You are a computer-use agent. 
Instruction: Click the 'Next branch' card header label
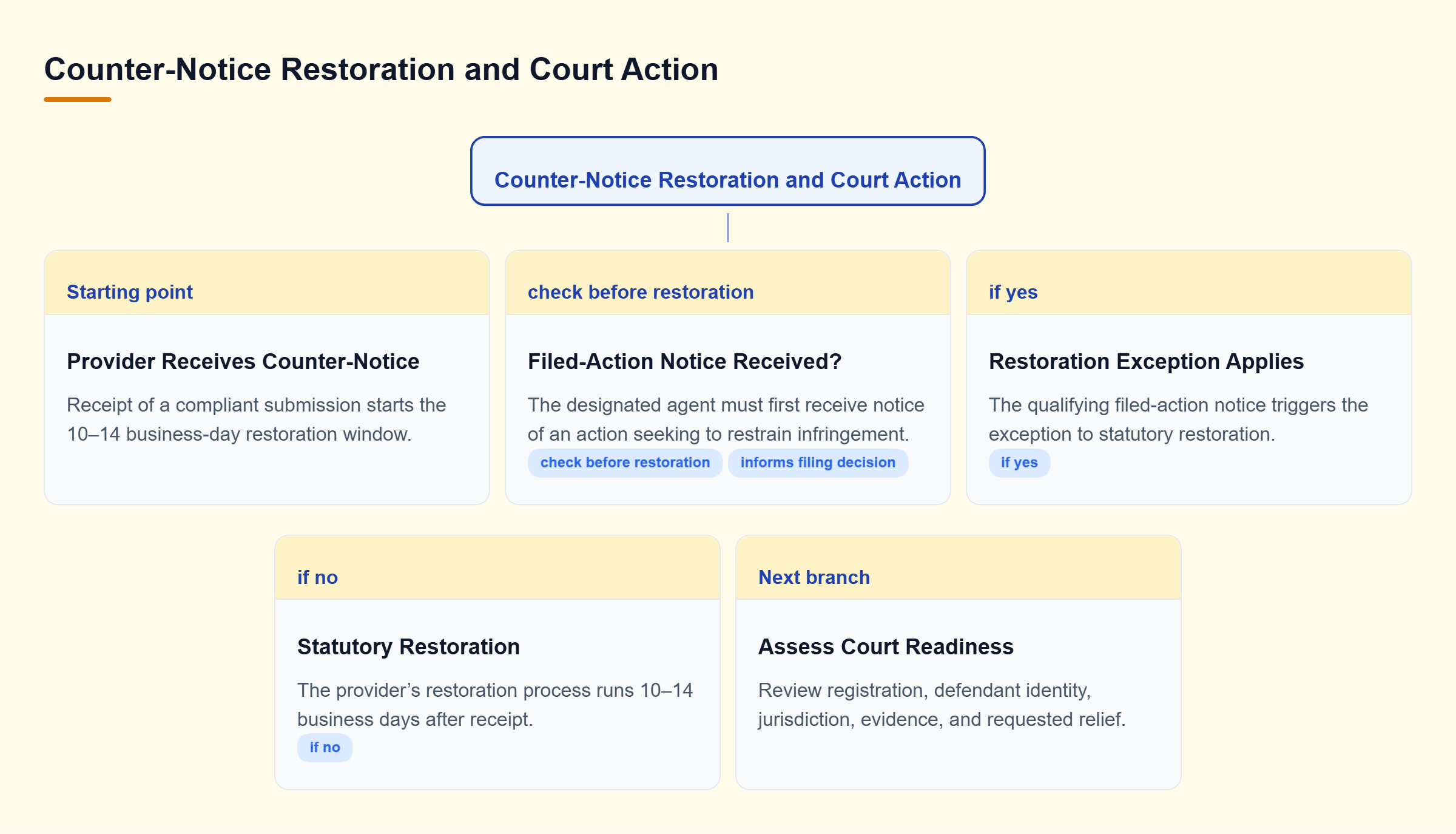814,577
